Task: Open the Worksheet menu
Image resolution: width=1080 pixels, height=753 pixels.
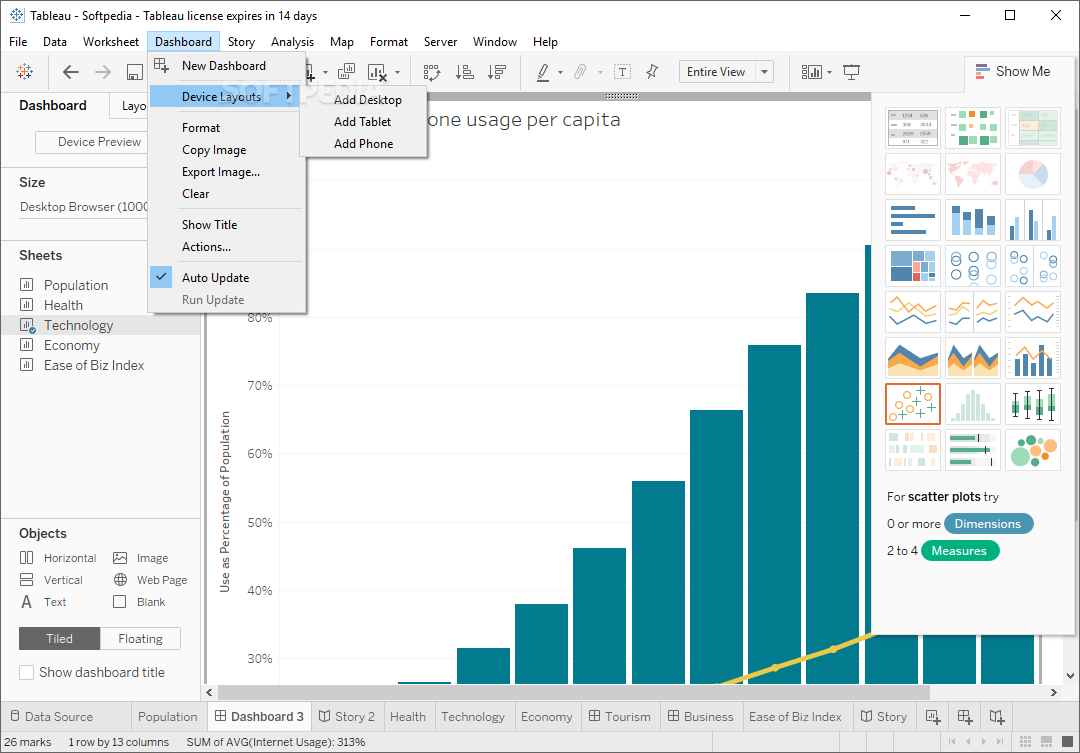Action: [x=111, y=42]
